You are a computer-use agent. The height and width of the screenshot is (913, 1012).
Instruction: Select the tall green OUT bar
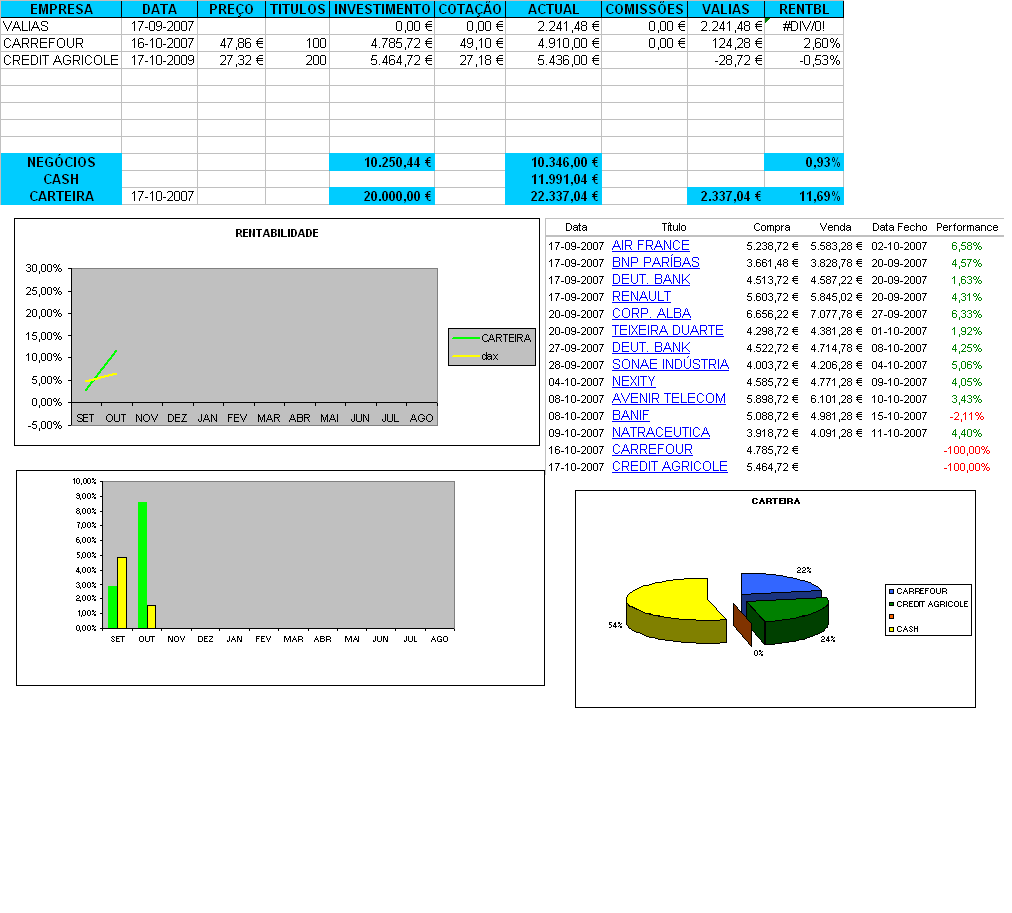pyautogui.click(x=143, y=565)
